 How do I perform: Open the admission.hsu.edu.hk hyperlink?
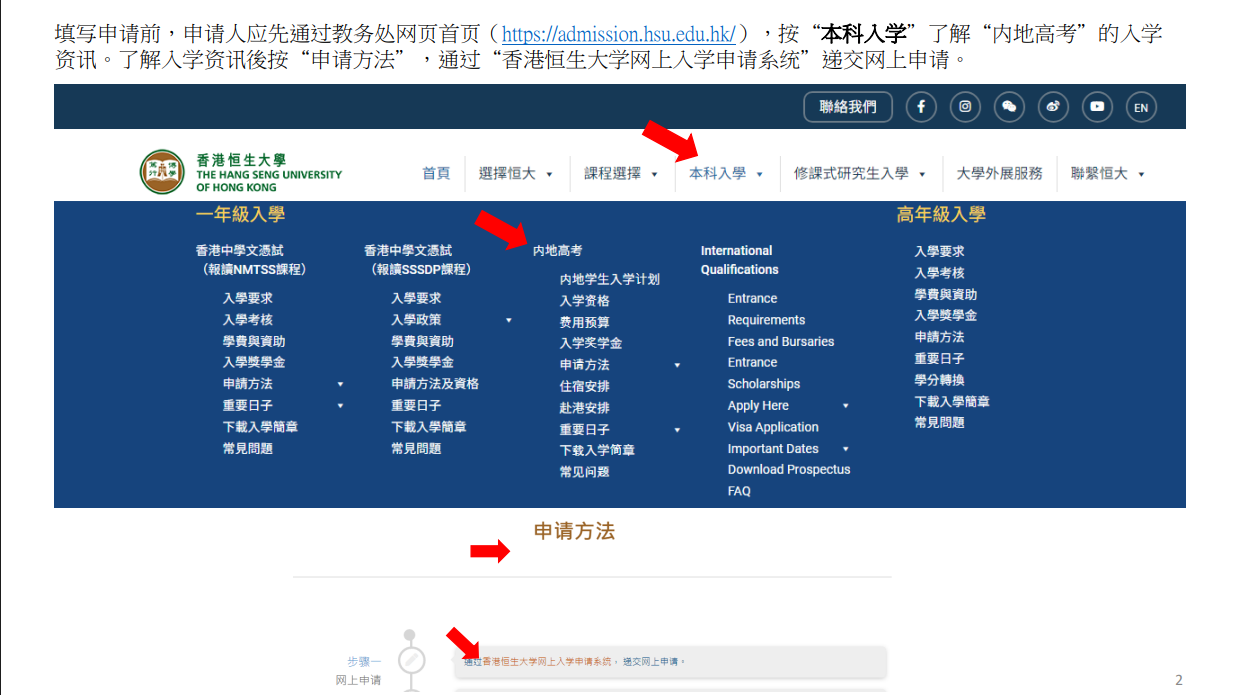pos(618,35)
